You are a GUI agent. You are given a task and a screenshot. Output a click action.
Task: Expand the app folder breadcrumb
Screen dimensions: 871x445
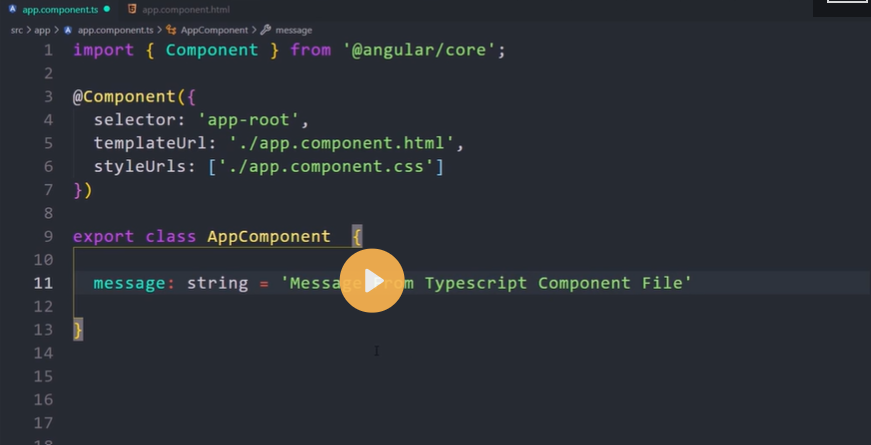(x=42, y=30)
